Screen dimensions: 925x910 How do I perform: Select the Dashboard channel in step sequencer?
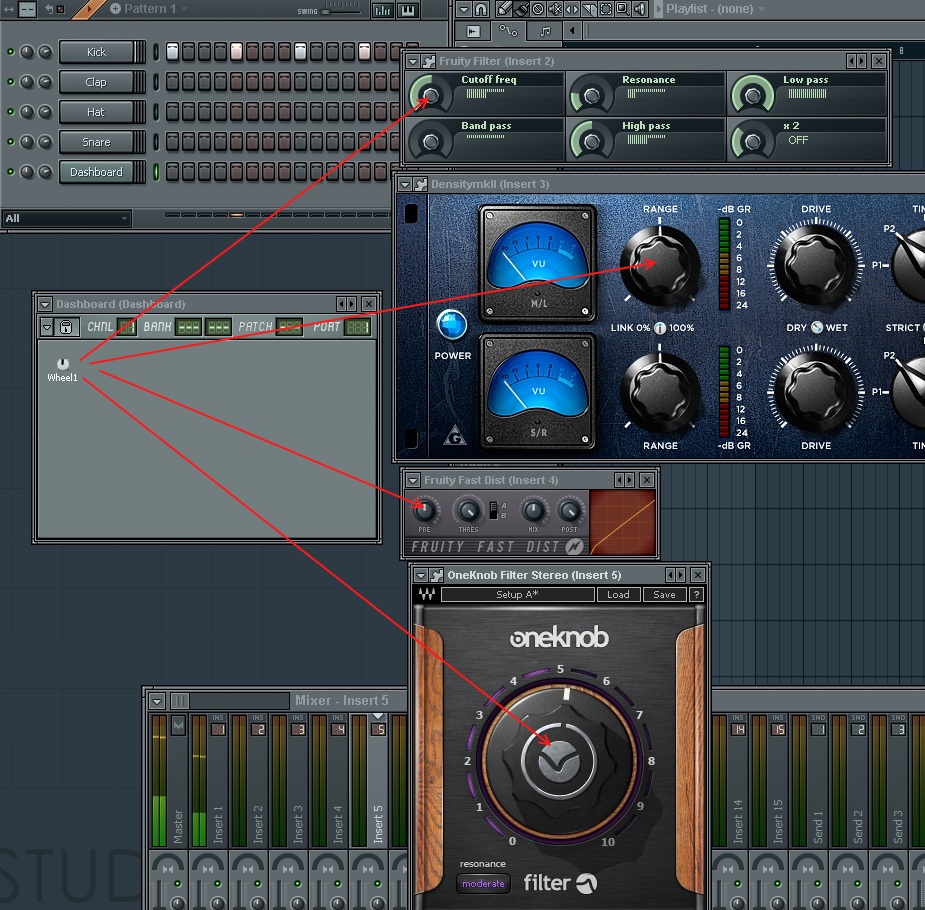[x=96, y=172]
